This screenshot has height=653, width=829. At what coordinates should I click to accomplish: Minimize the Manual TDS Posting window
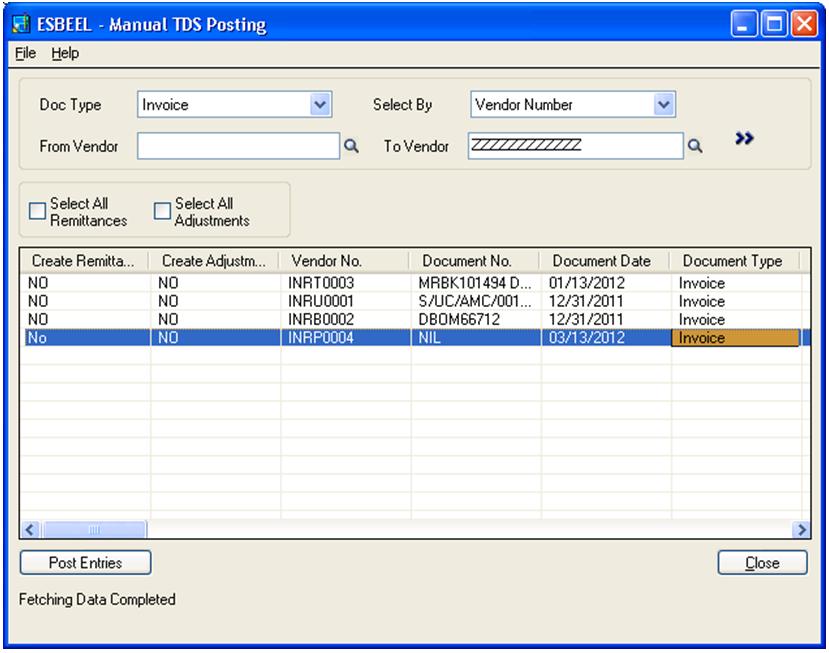744,24
